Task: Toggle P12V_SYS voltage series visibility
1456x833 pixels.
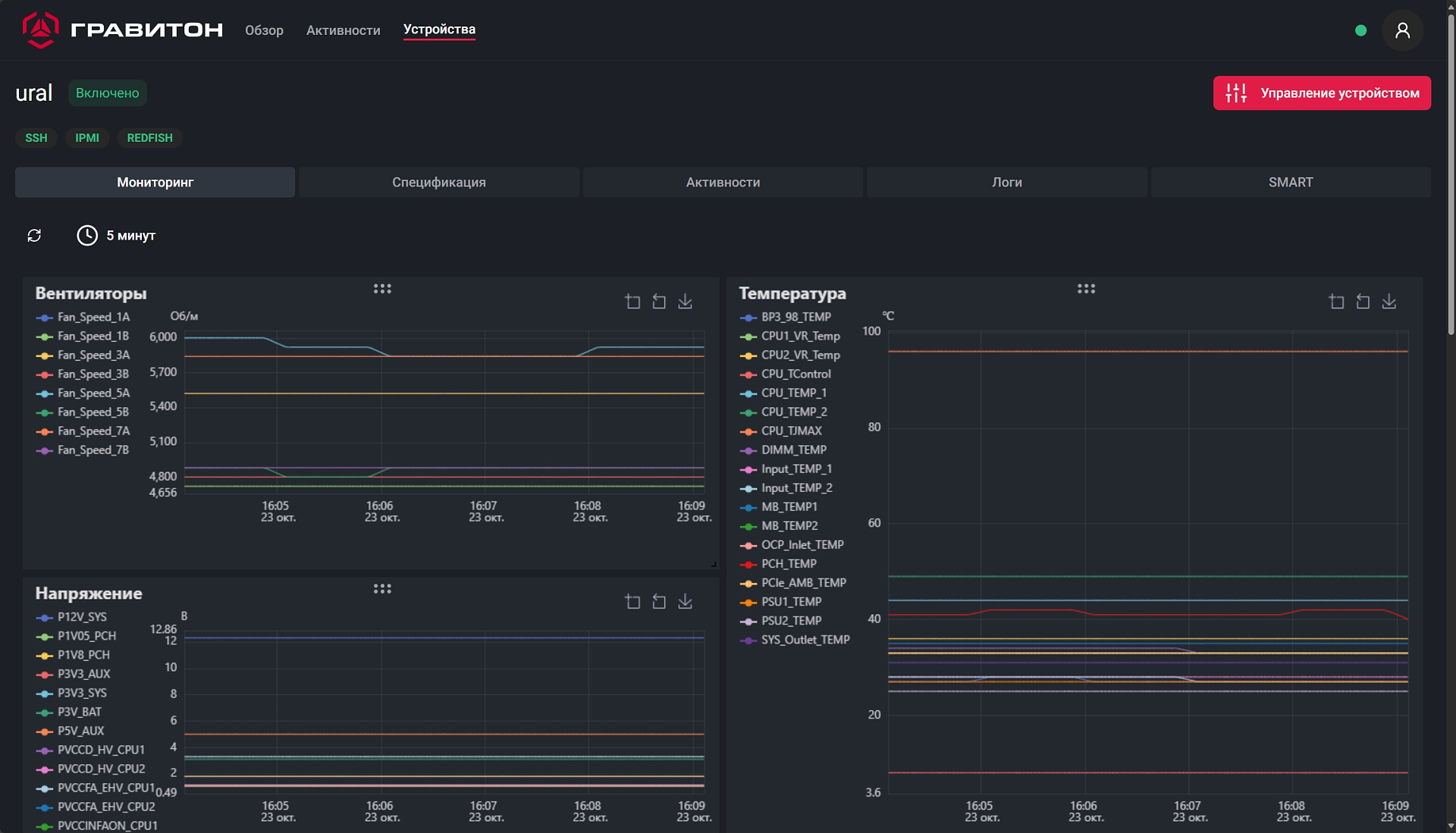Action: click(x=81, y=617)
